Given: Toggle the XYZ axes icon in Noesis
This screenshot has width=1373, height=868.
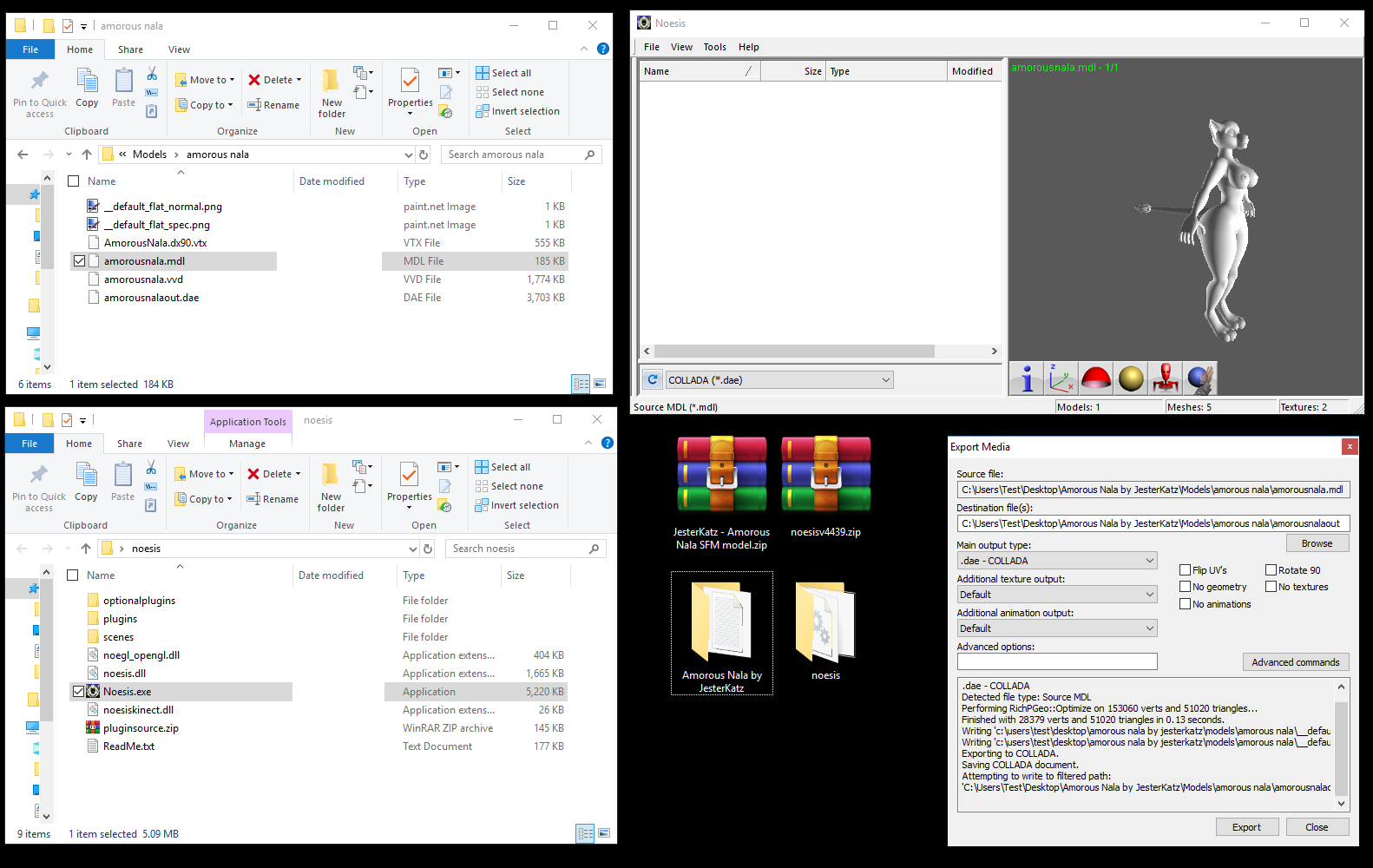Looking at the screenshot, I should (x=1061, y=378).
